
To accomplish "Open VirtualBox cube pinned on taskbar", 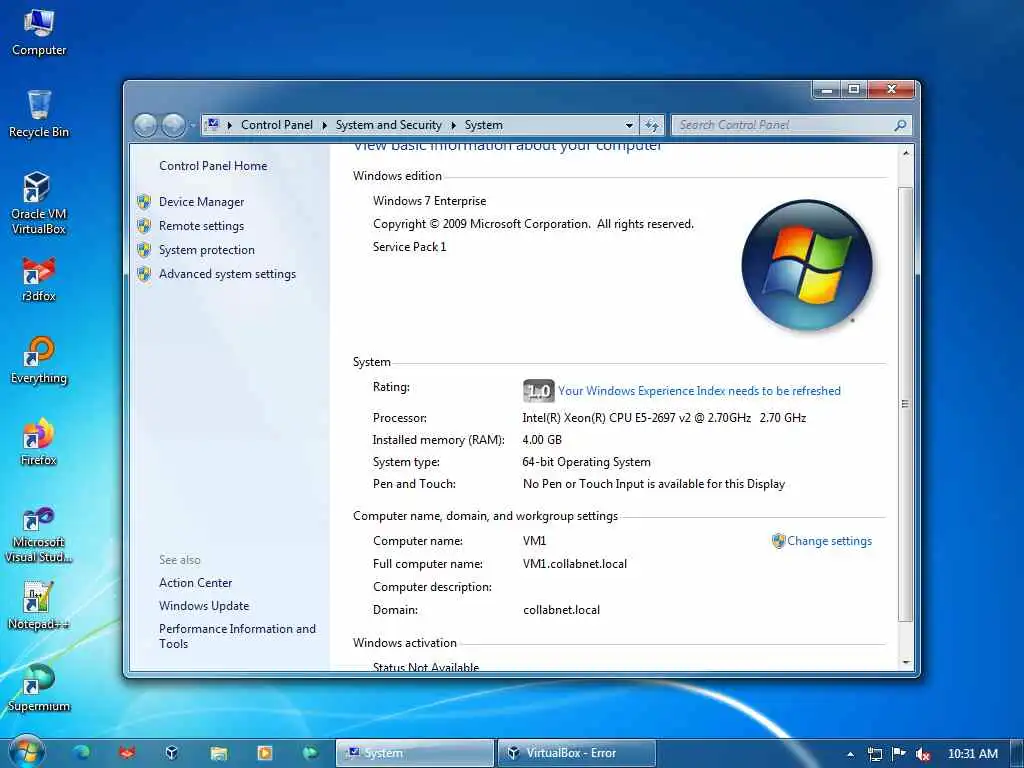I will (172, 752).
